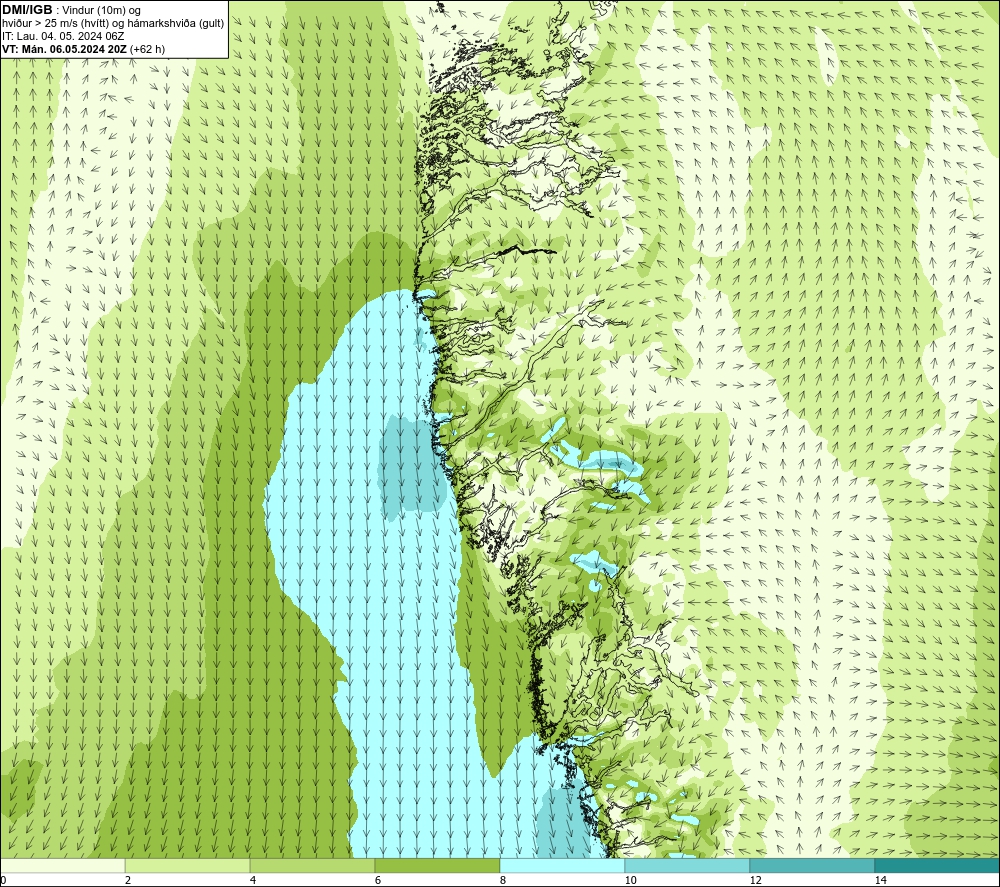Click the scale label '6'
Viewport: 1000px width, 887px height.
pyautogui.click(x=378, y=880)
